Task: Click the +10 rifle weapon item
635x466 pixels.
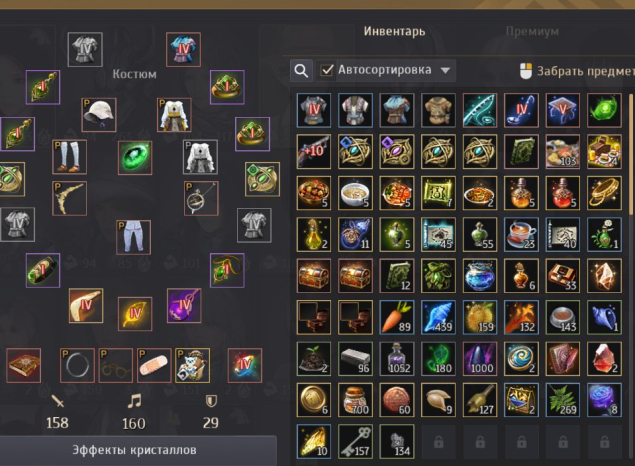Action: pos(314,151)
